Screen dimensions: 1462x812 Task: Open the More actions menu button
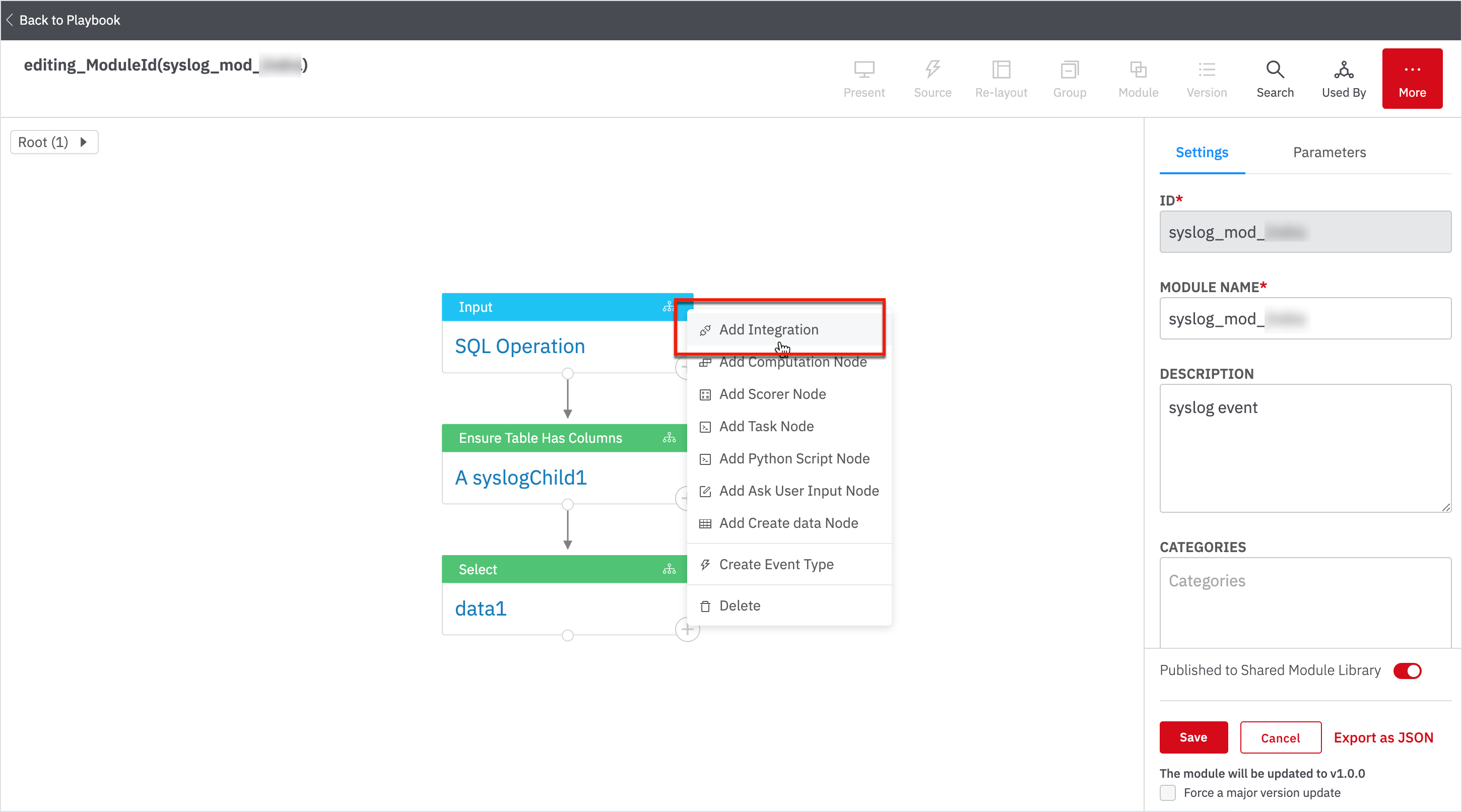(x=1412, y=78)
